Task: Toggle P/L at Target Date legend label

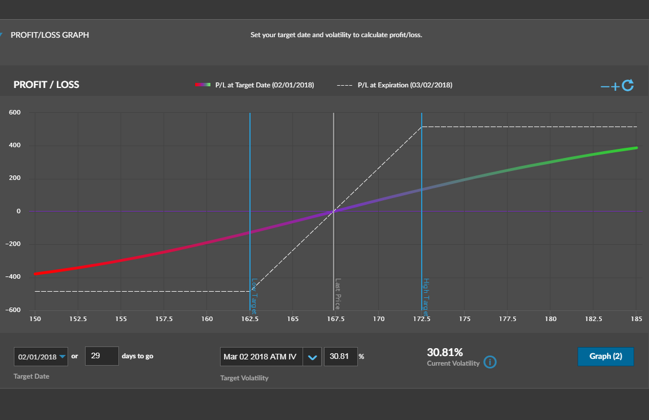Action: (x=265, y=85)
